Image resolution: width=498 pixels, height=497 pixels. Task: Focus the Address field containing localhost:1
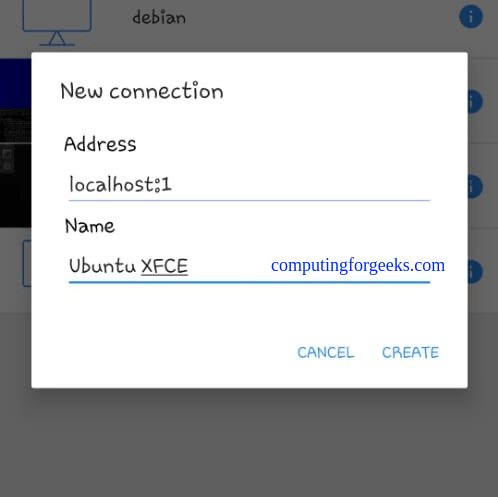tap(249, 184)
